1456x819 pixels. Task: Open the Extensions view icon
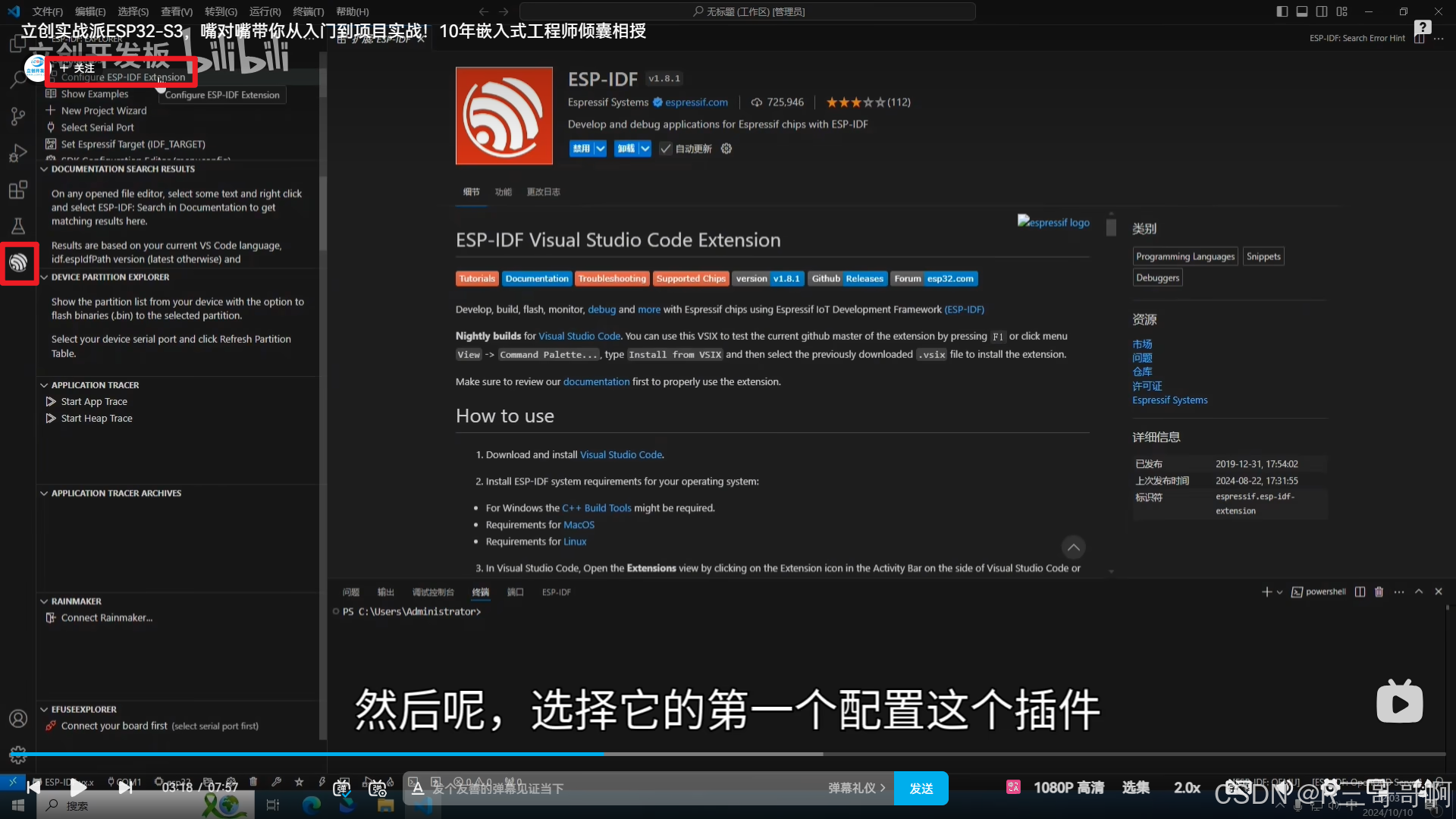[18, 190]
